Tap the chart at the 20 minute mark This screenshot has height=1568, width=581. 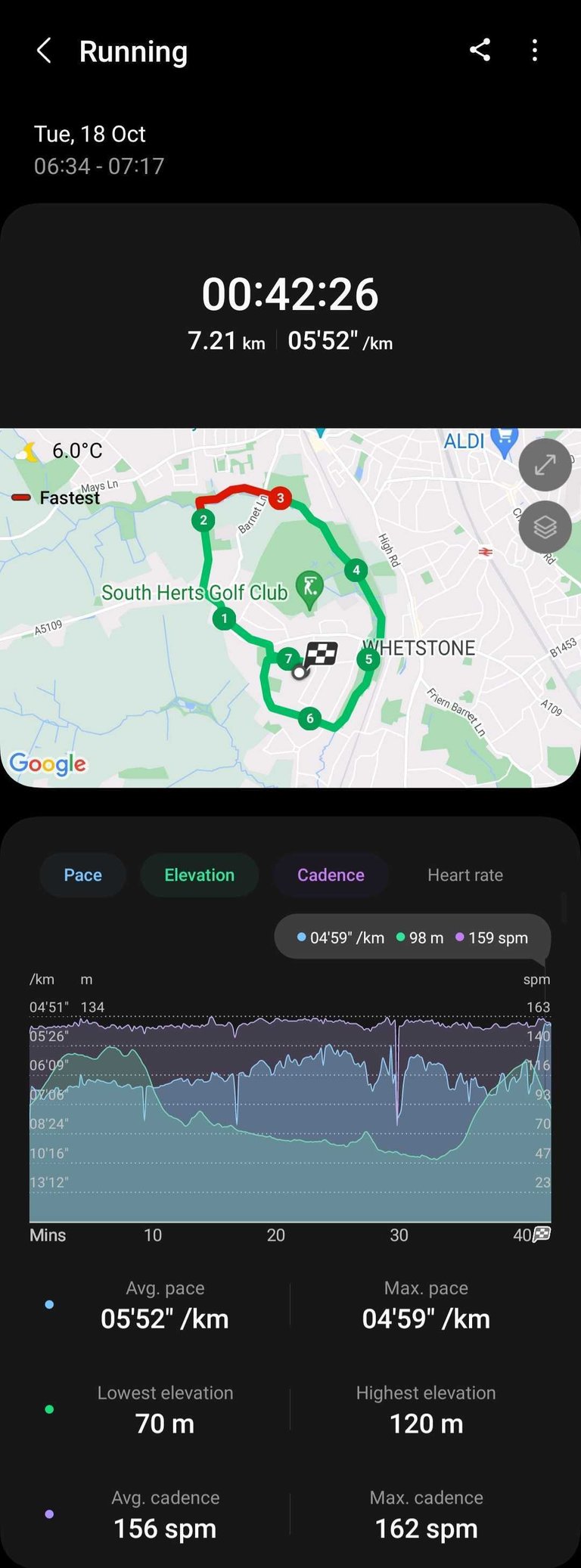[275, 1119]
